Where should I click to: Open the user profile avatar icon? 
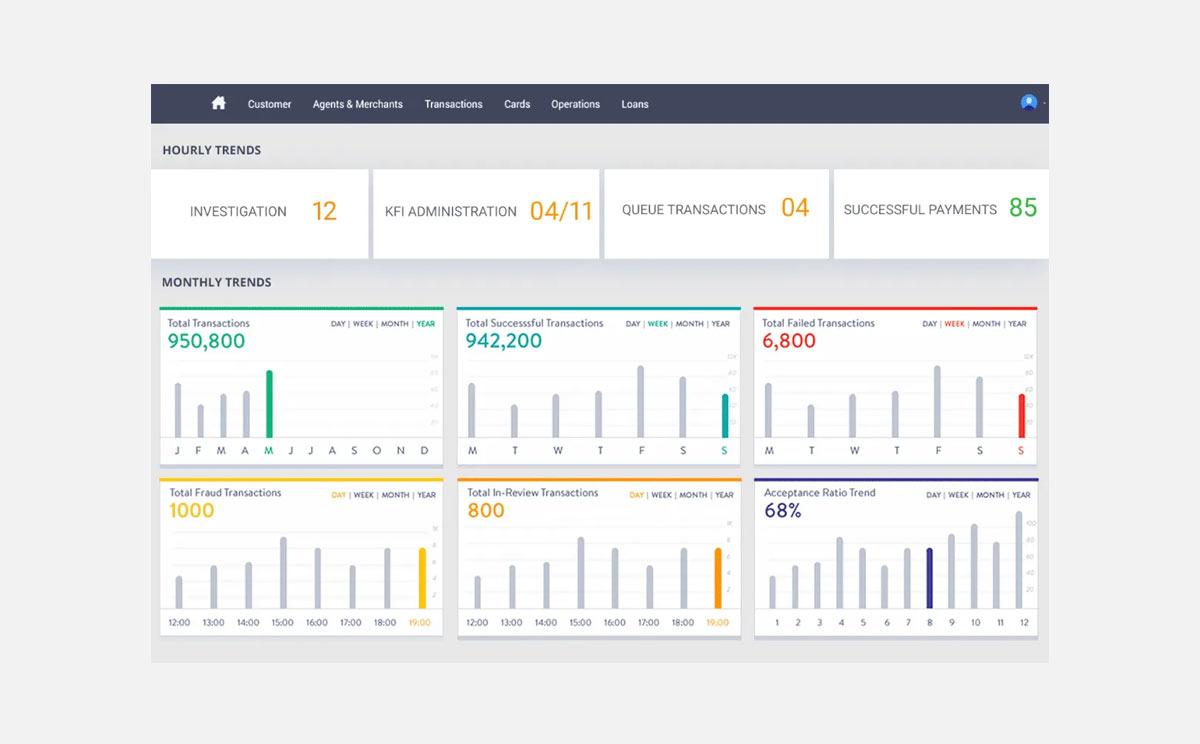tap(1028, 102)
